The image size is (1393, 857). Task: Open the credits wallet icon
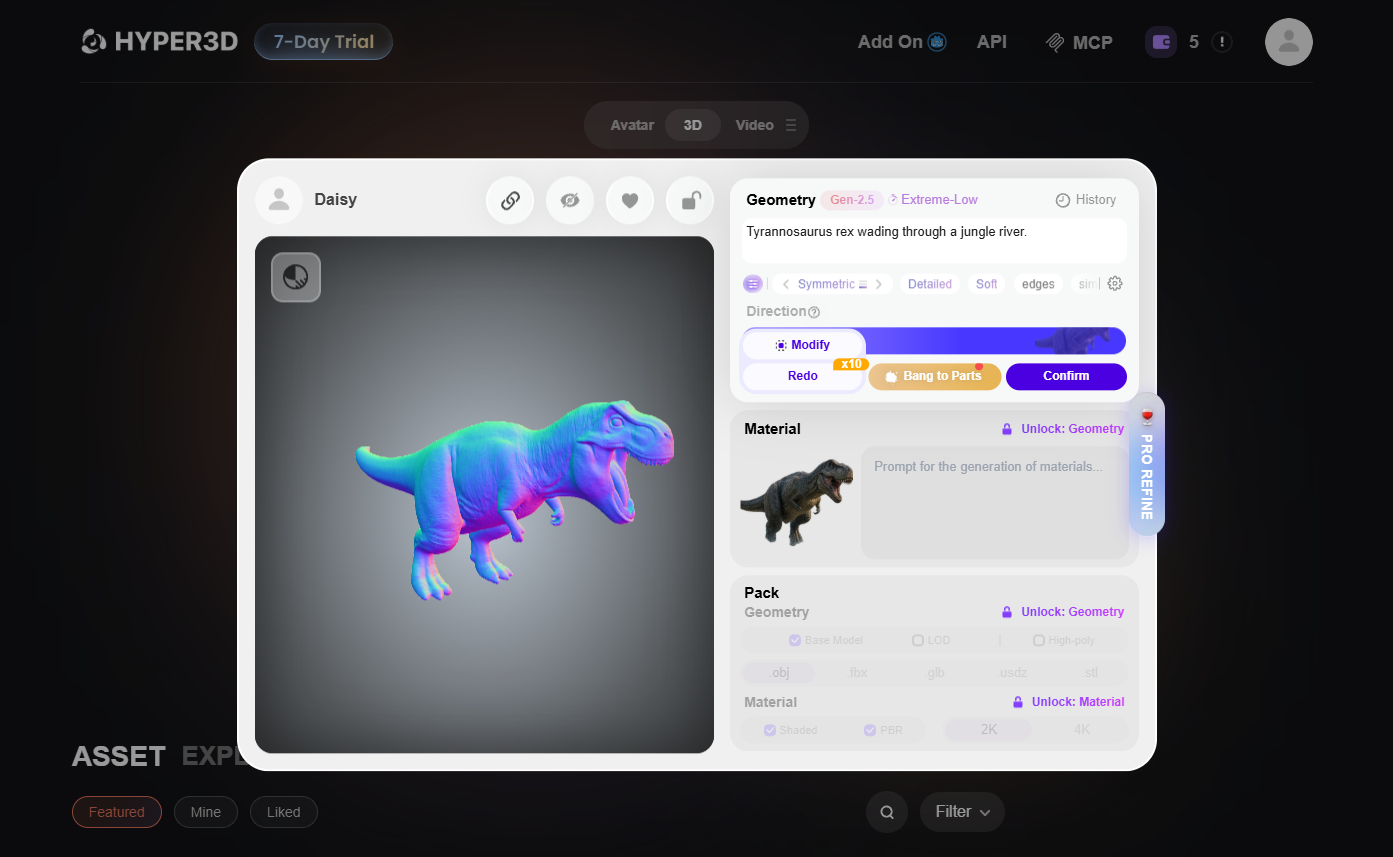(x=1161, y=42)
